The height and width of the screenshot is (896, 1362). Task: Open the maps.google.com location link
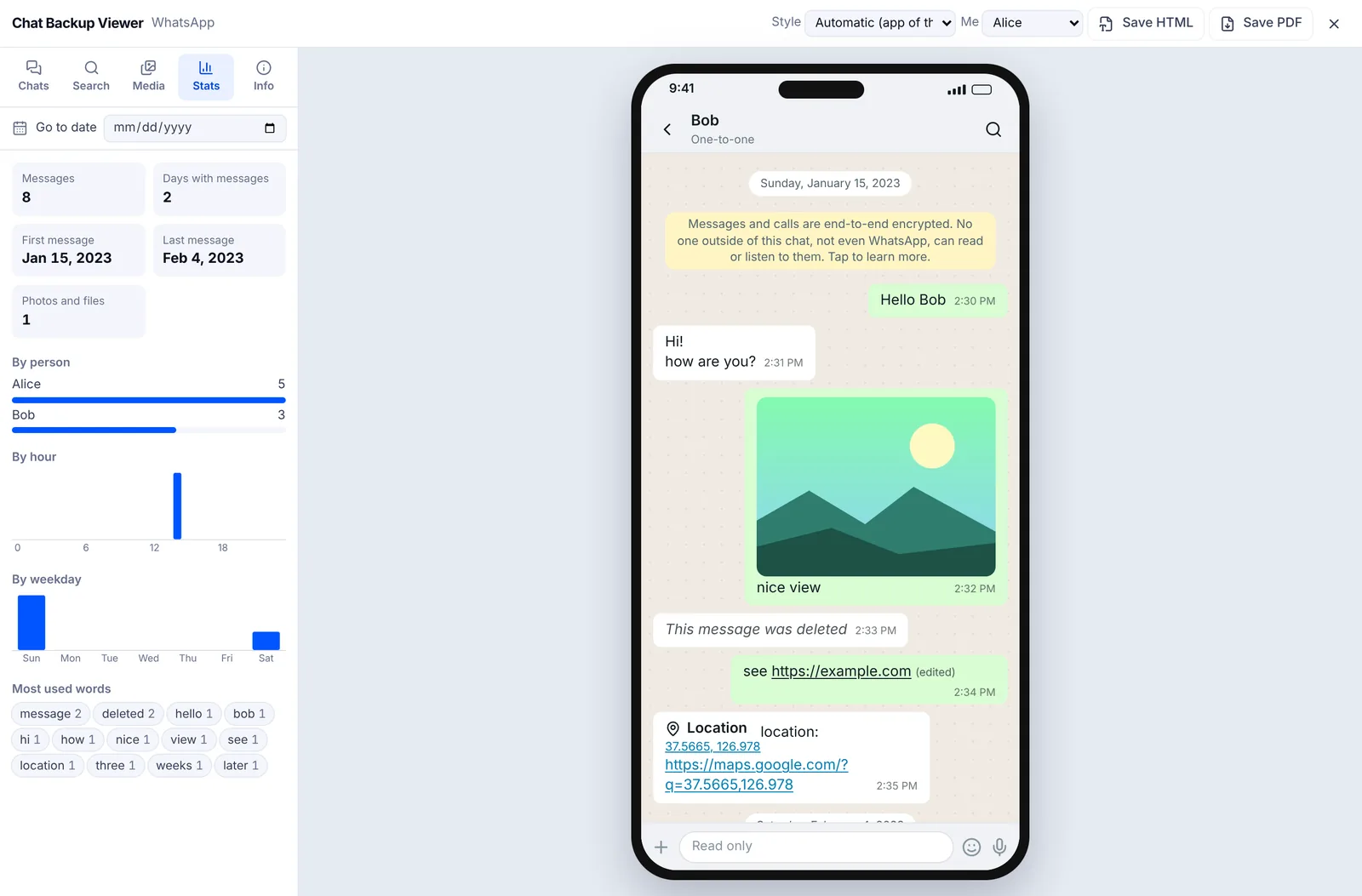click(x=757, y=775)
